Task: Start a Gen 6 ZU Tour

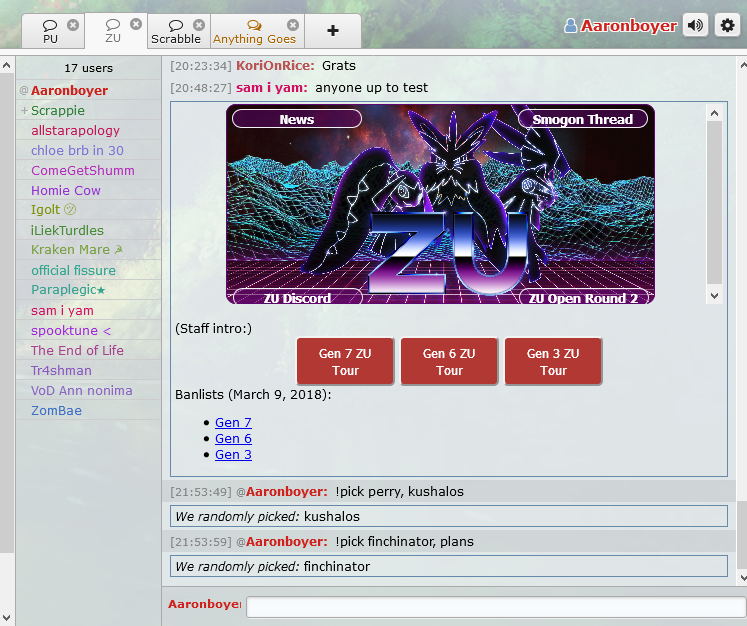Action: tap(449, 361)
